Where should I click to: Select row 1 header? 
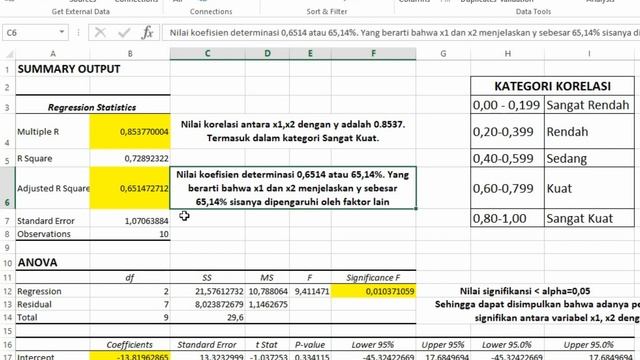pyautogui.click(x=7, y=69)
